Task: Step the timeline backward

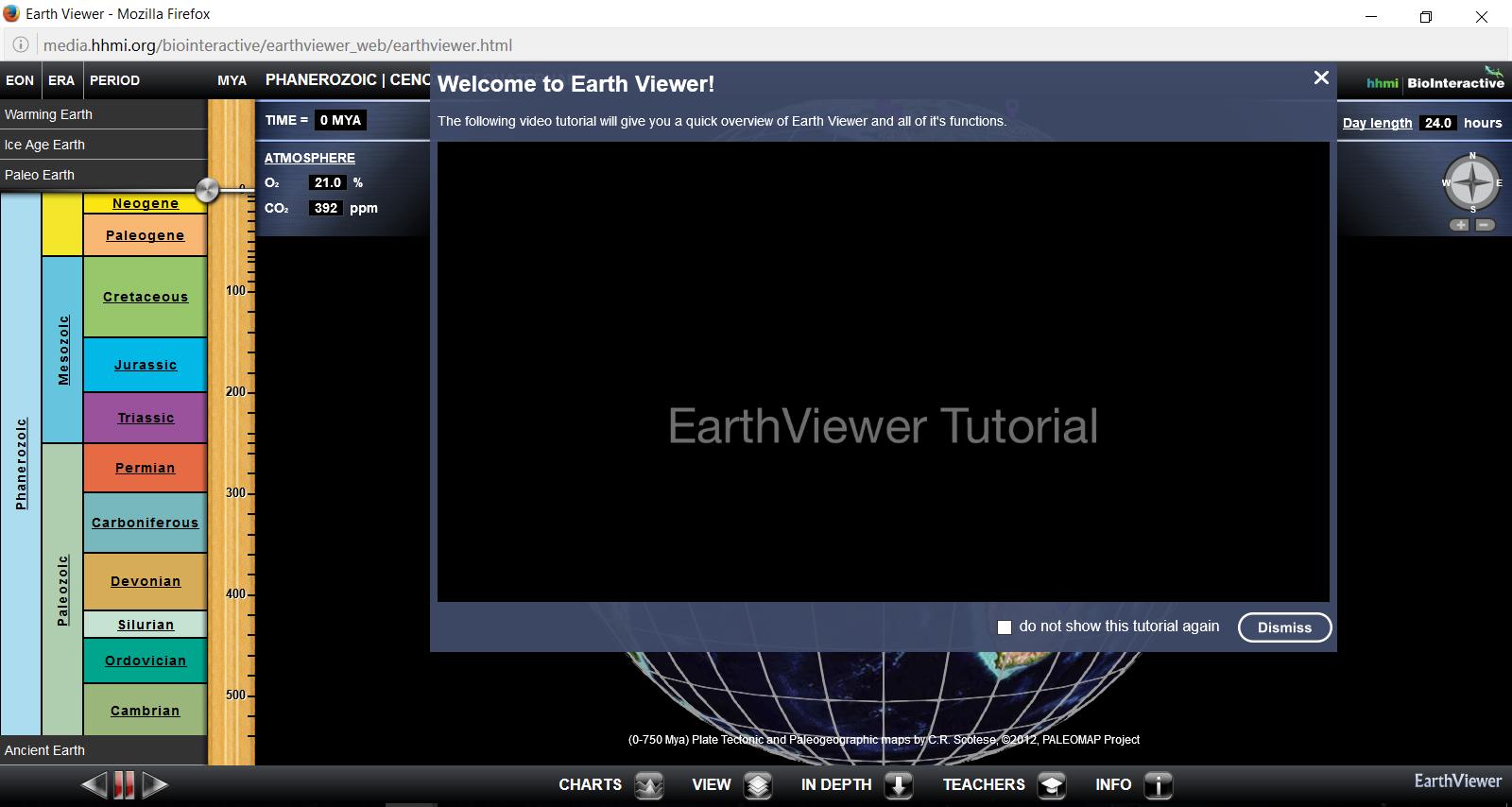Action: tap(94, 784)
